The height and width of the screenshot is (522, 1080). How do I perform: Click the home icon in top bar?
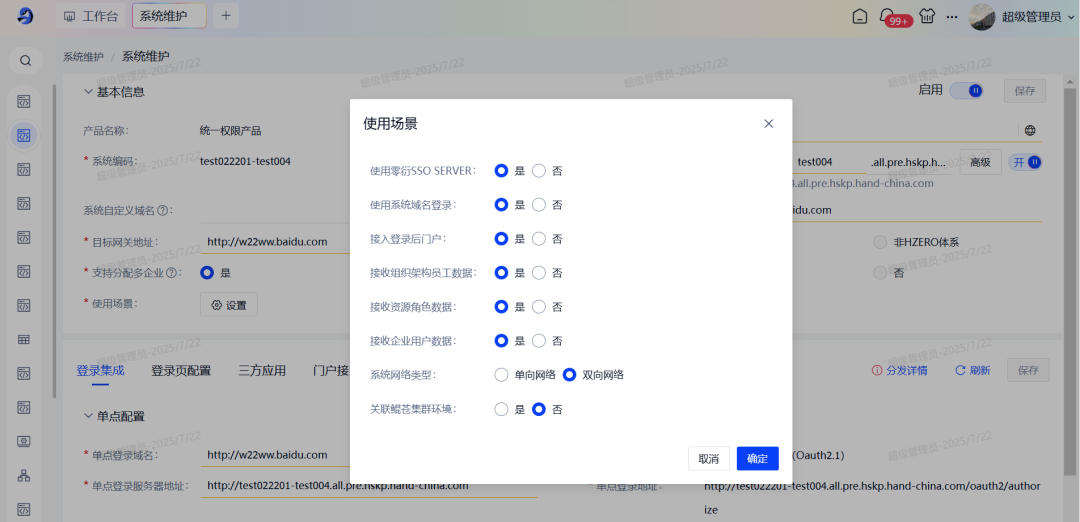coord(860,16)
